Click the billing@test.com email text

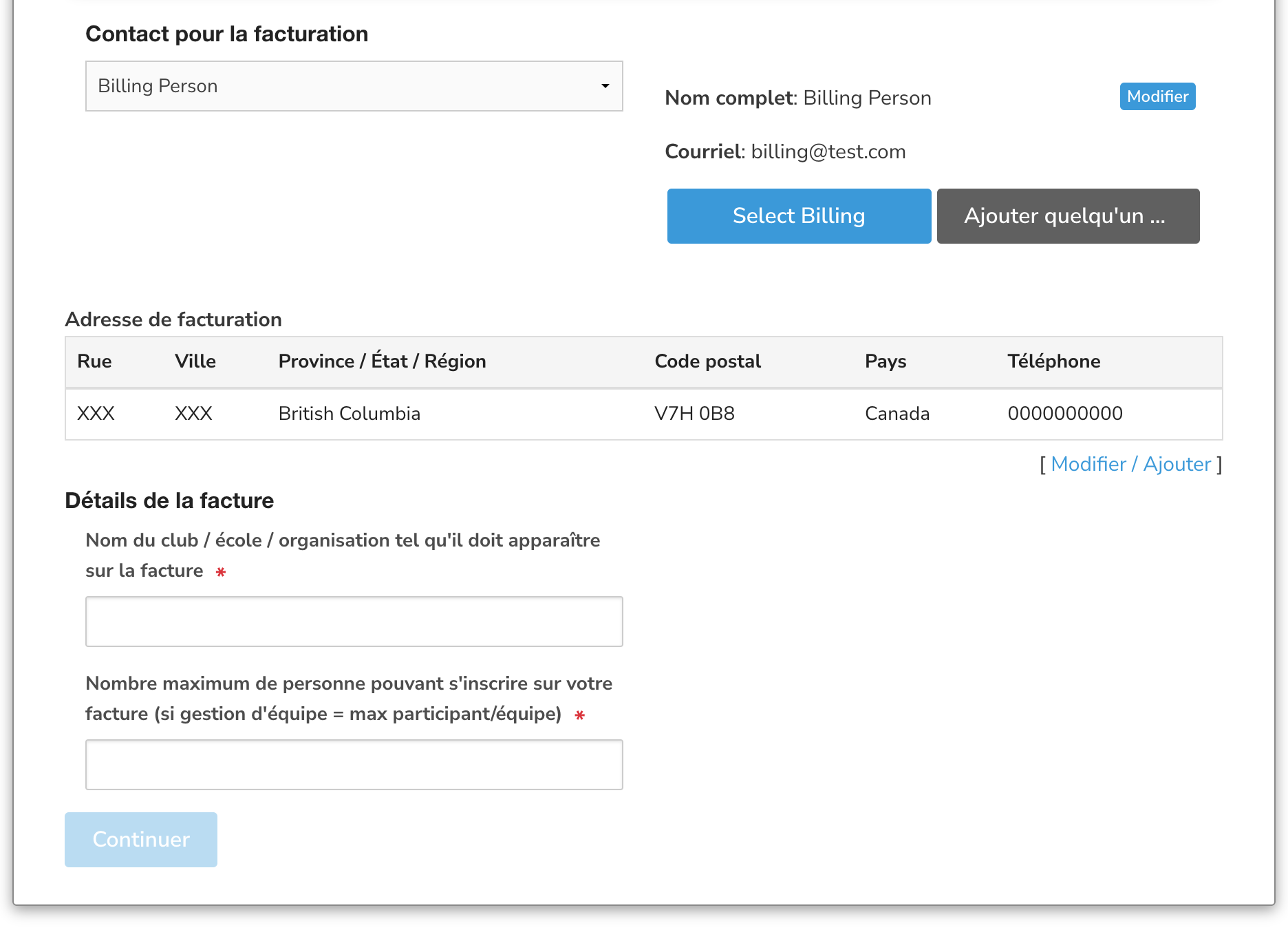pos(828,152)
